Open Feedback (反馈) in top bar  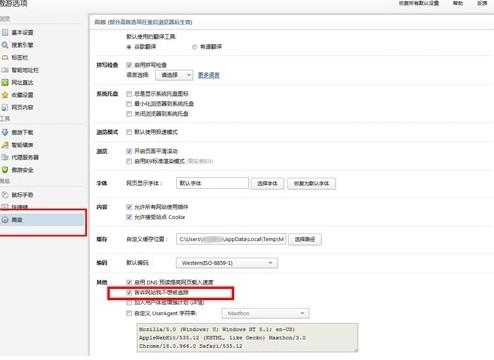coord(482,3)
